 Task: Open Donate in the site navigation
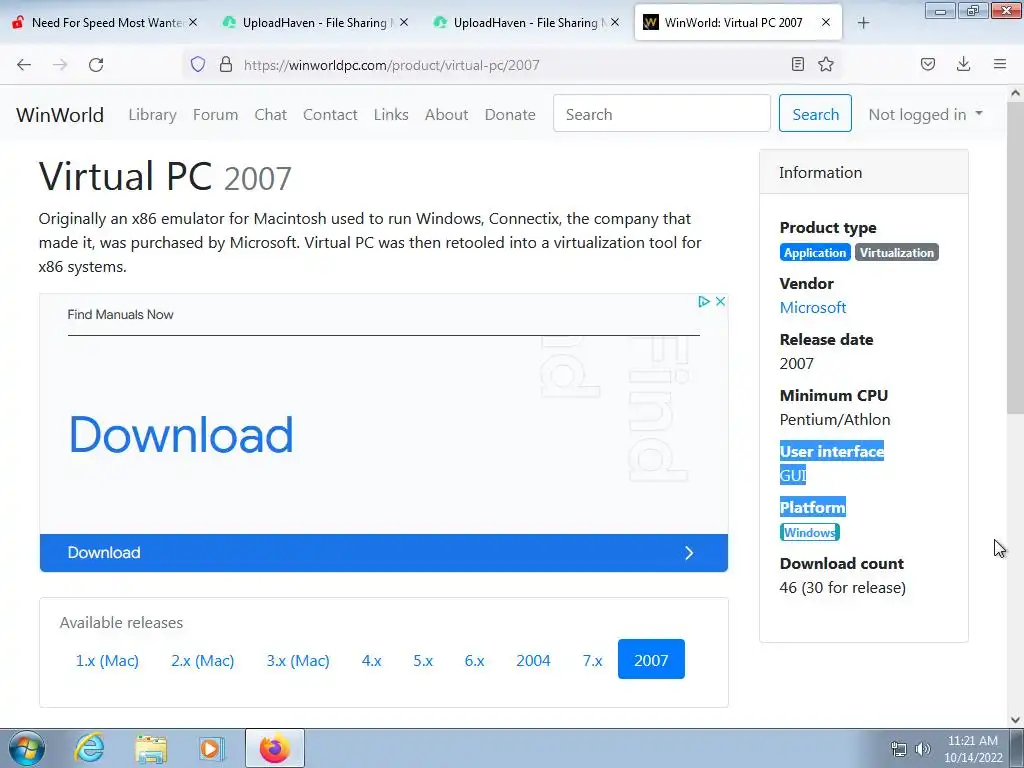pos(510,114)
